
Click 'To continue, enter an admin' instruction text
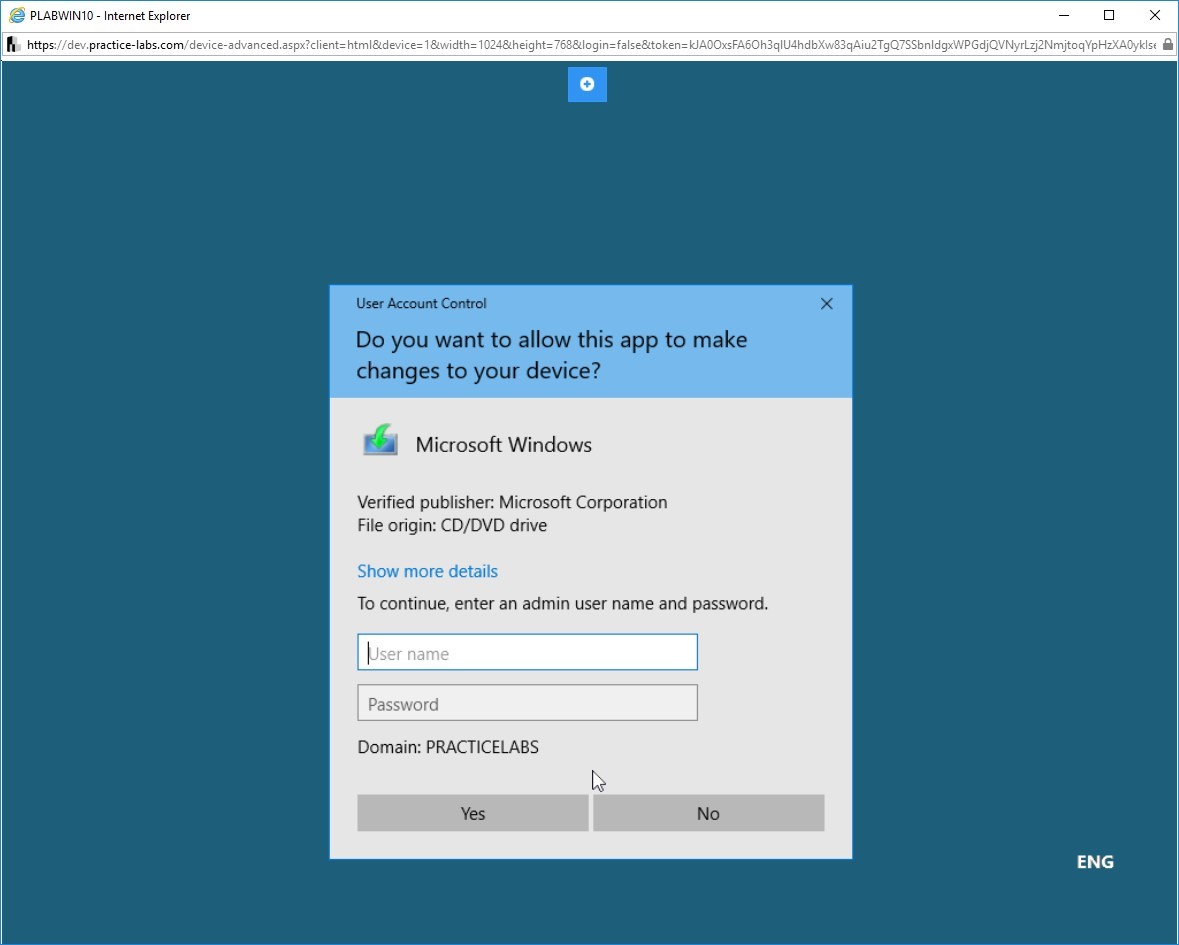(562, 604)
